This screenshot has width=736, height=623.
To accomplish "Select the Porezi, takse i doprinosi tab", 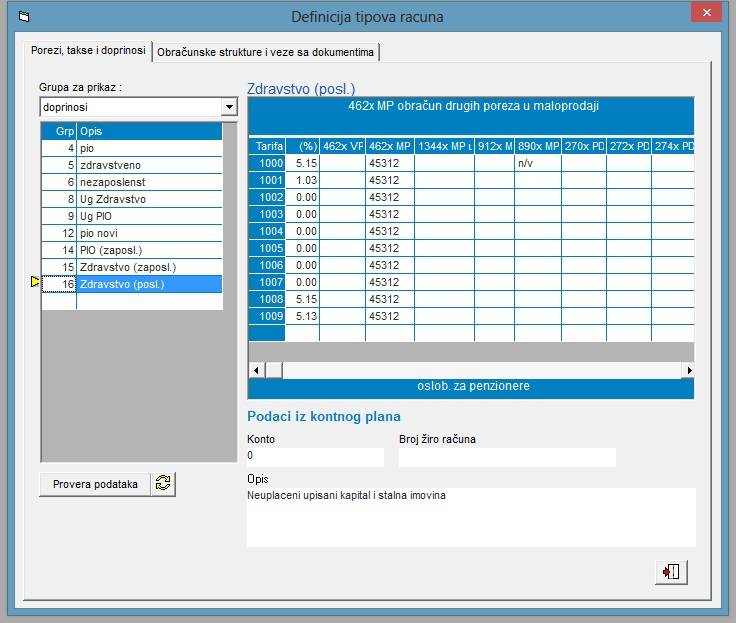I will pos(89,51).
